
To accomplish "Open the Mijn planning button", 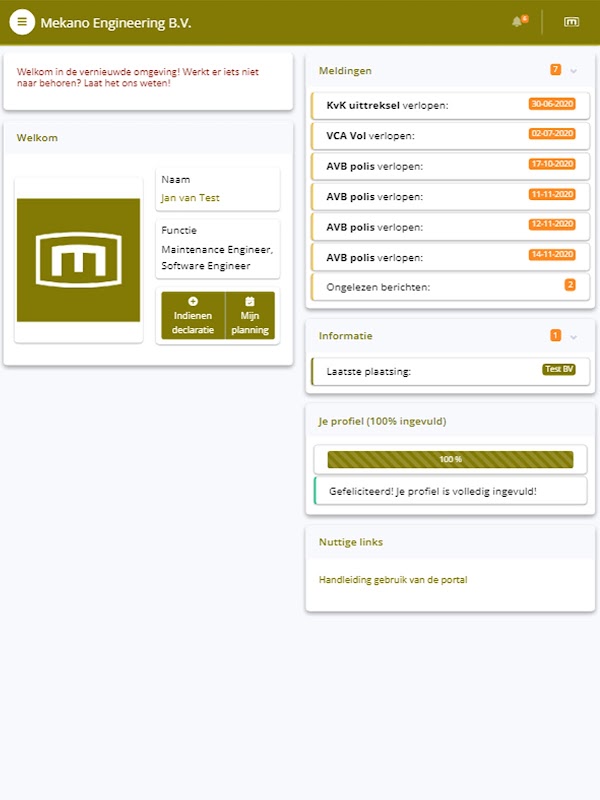I will coord(250,315).
